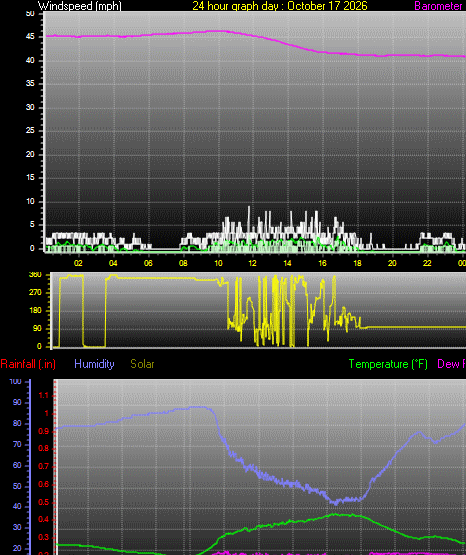Screen dimensions: 466x555
Task: Click the '12' hour label on time axis
Action: point(252,263)
